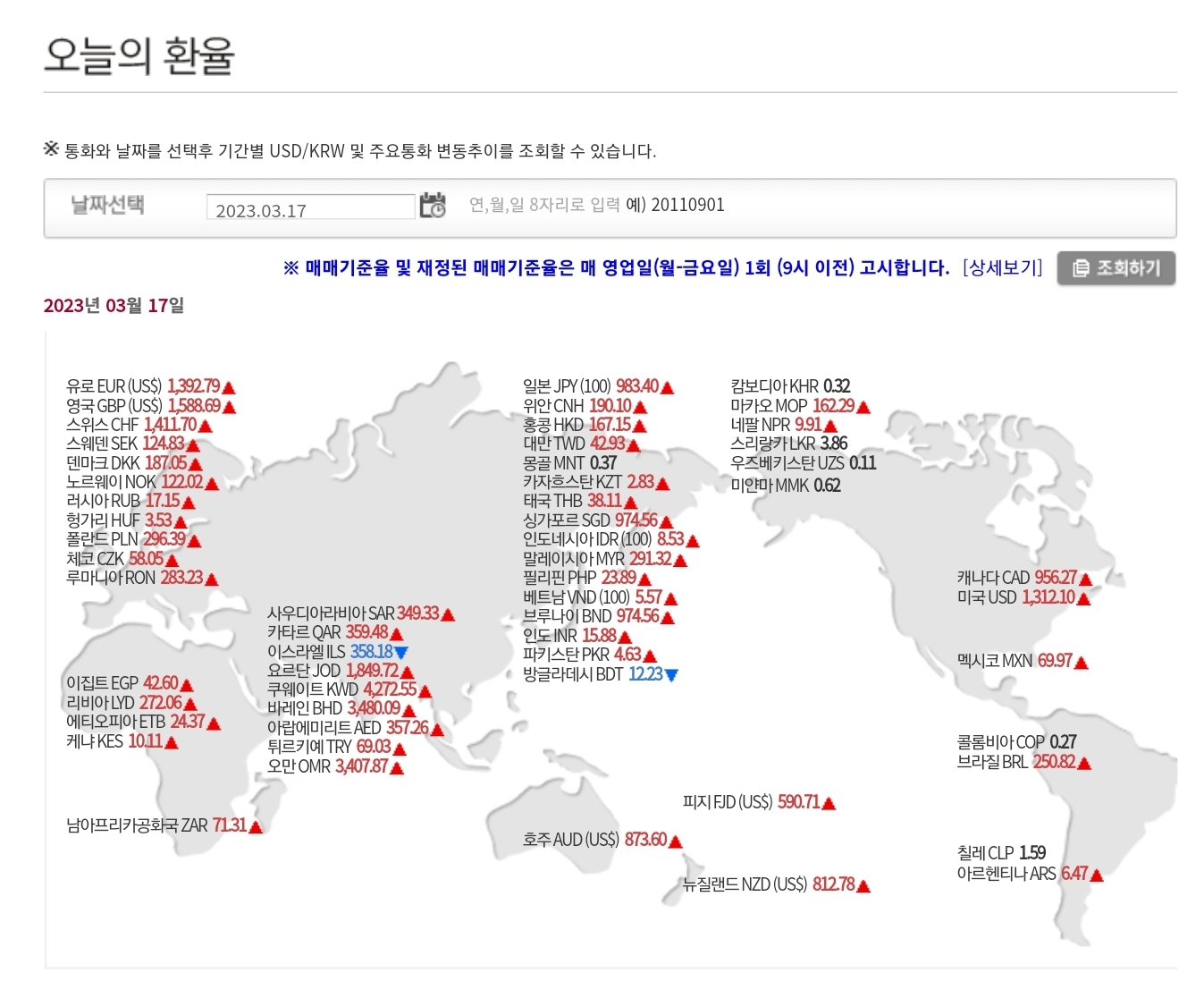This screenshot has width=1204, height=981.
Task: Select the 리비아 LYD rate row
Action: (x=132, y=703)
